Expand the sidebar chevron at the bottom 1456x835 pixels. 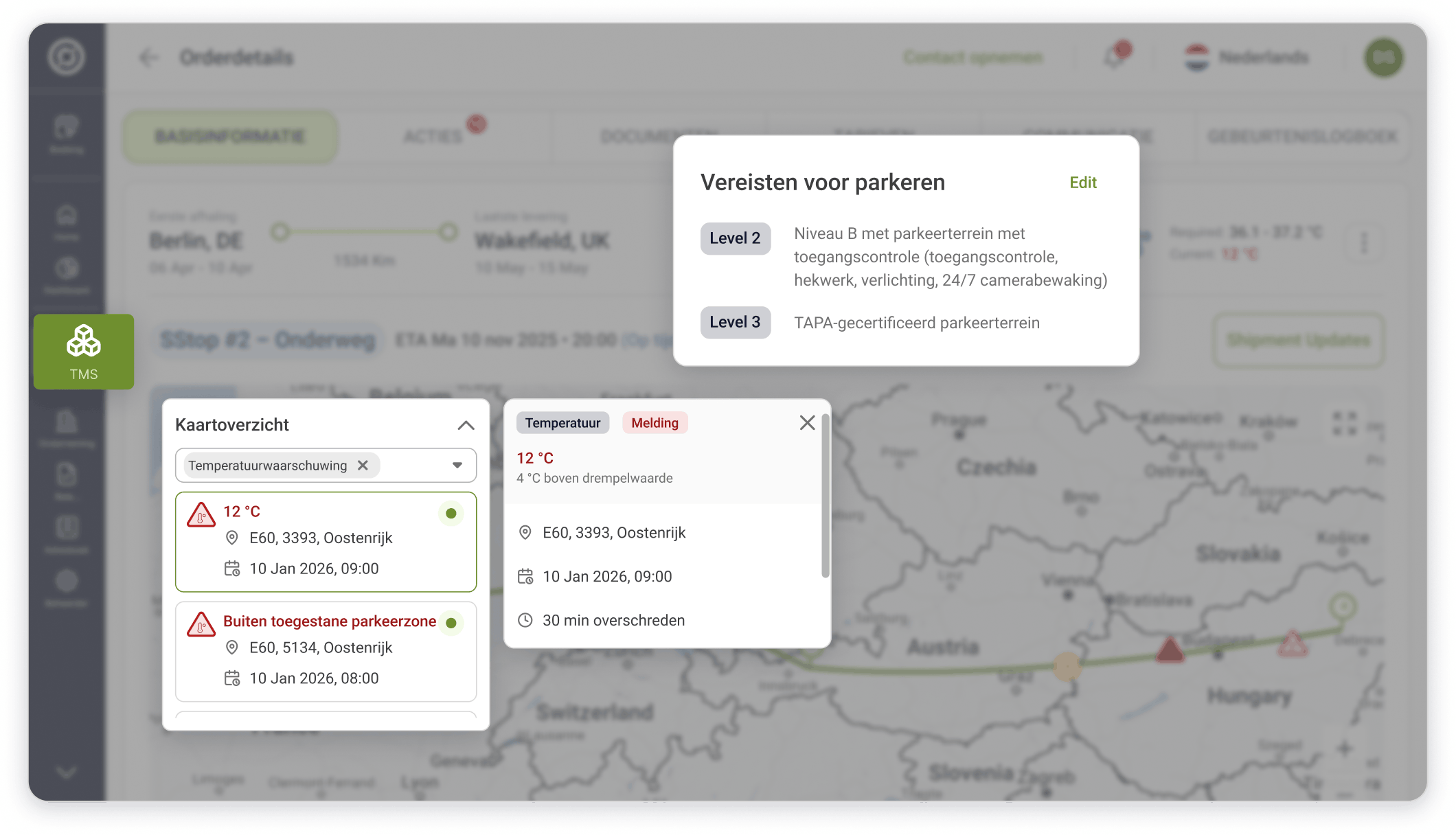click(x=67, y=773)
